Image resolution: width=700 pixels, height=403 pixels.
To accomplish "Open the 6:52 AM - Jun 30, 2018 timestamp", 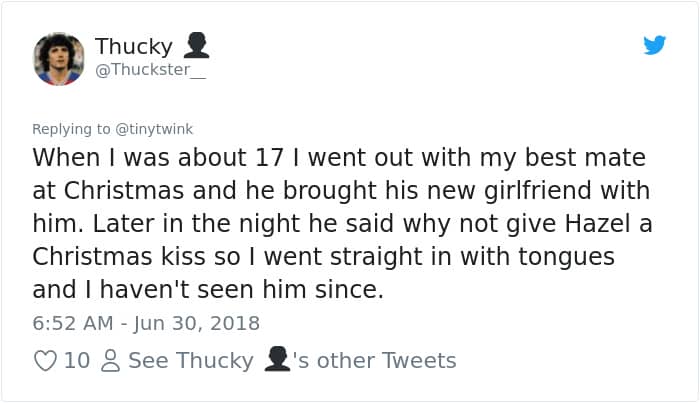I will click(x=146, y=323).
